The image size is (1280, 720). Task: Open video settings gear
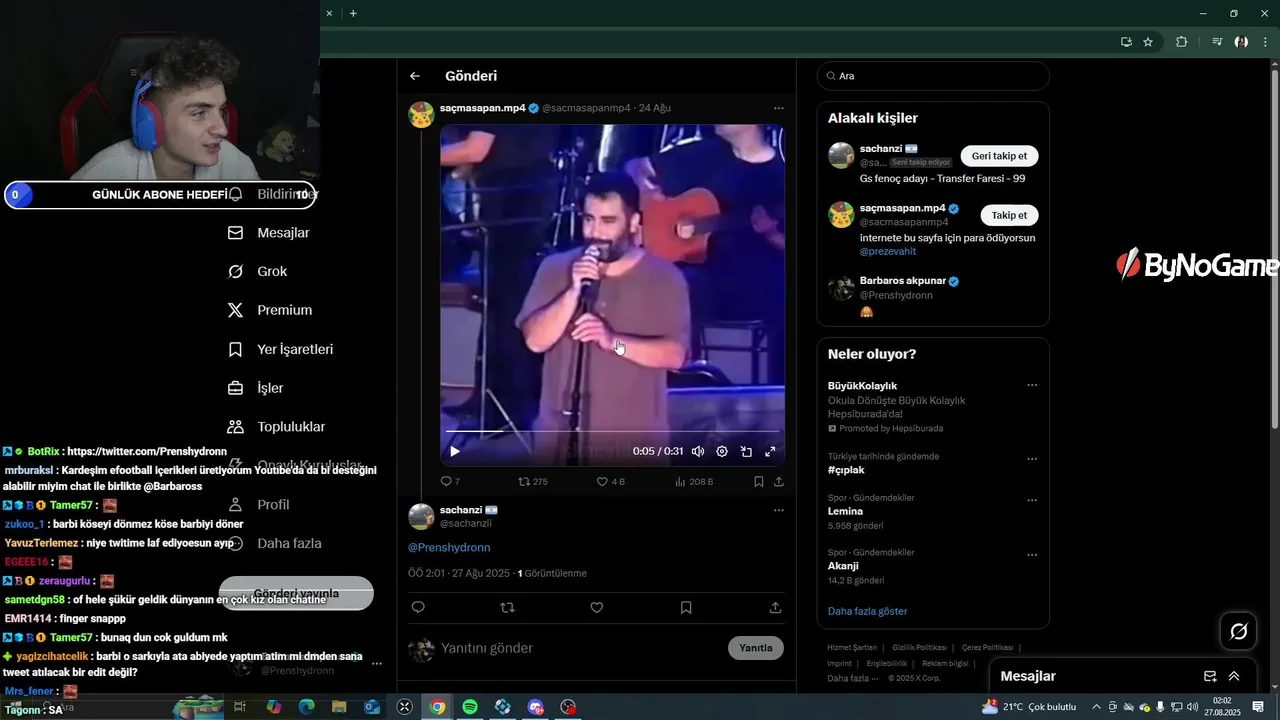(x=722, y=451)
